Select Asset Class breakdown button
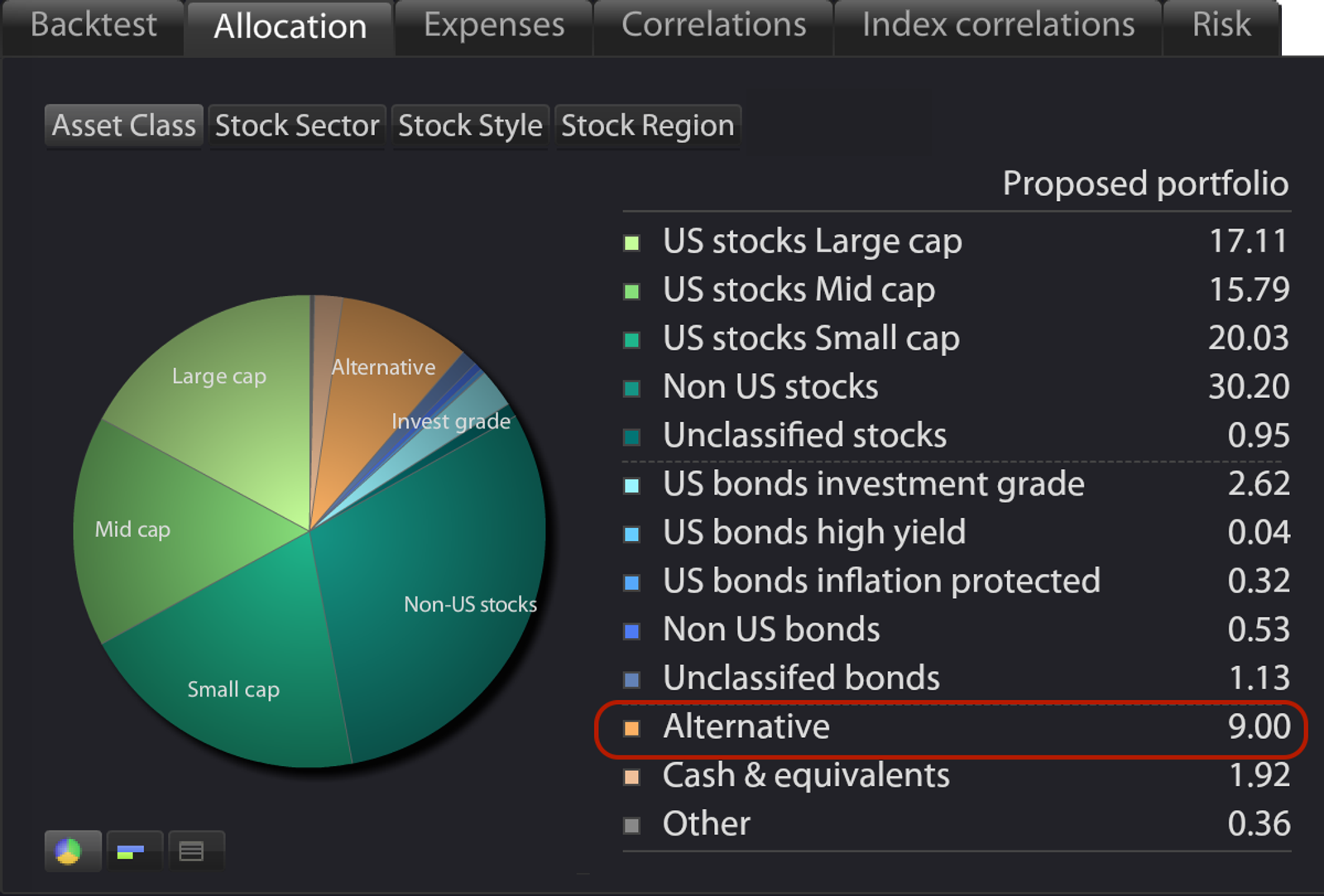 [124, 126]
